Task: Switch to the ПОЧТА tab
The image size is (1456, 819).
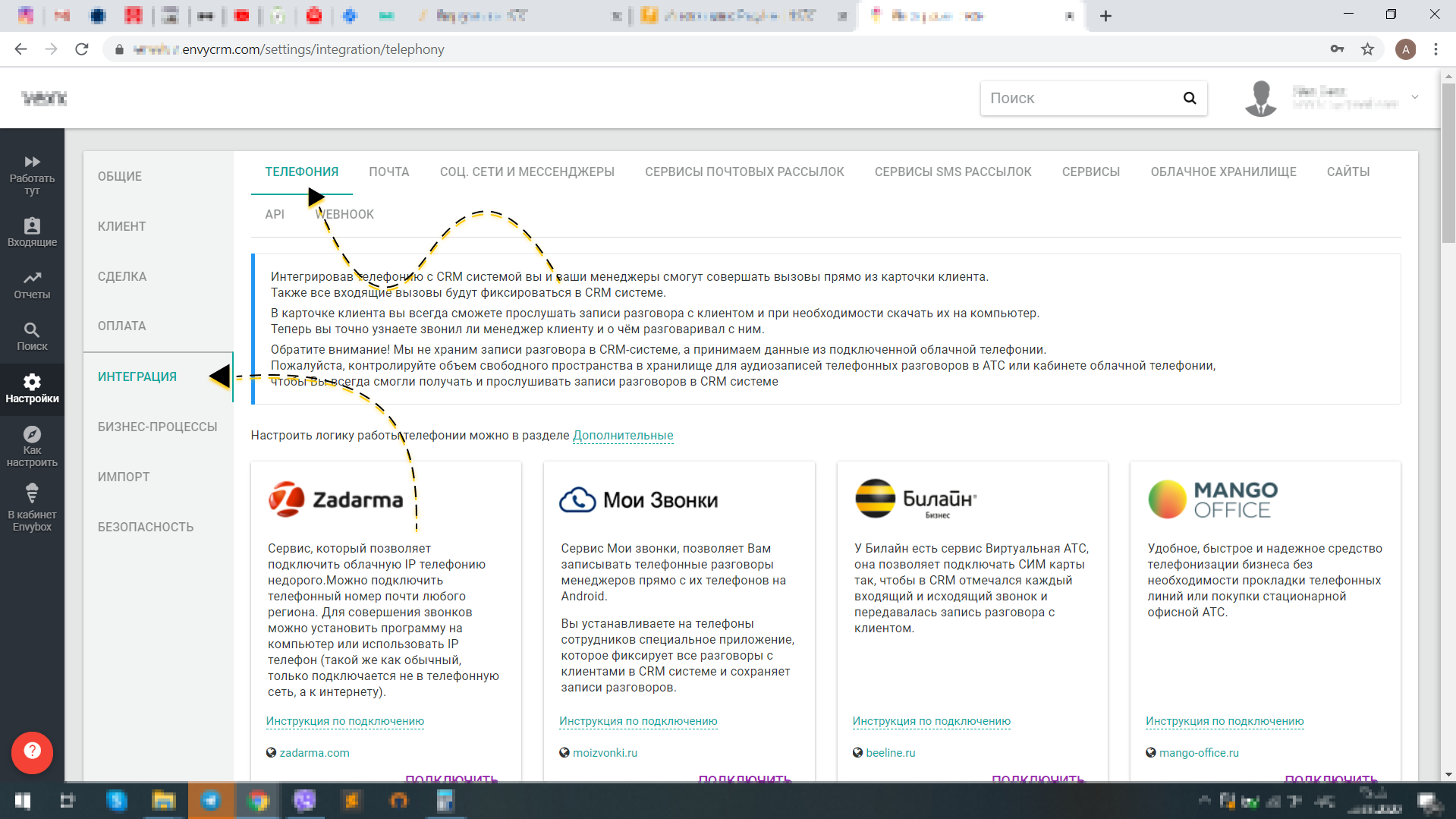Action: (389, 172)
